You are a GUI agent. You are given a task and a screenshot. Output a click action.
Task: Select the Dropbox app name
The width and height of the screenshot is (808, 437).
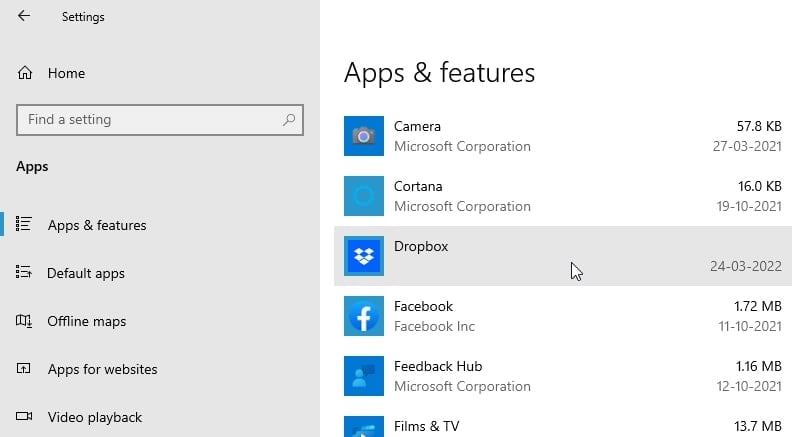pos(421,246)
